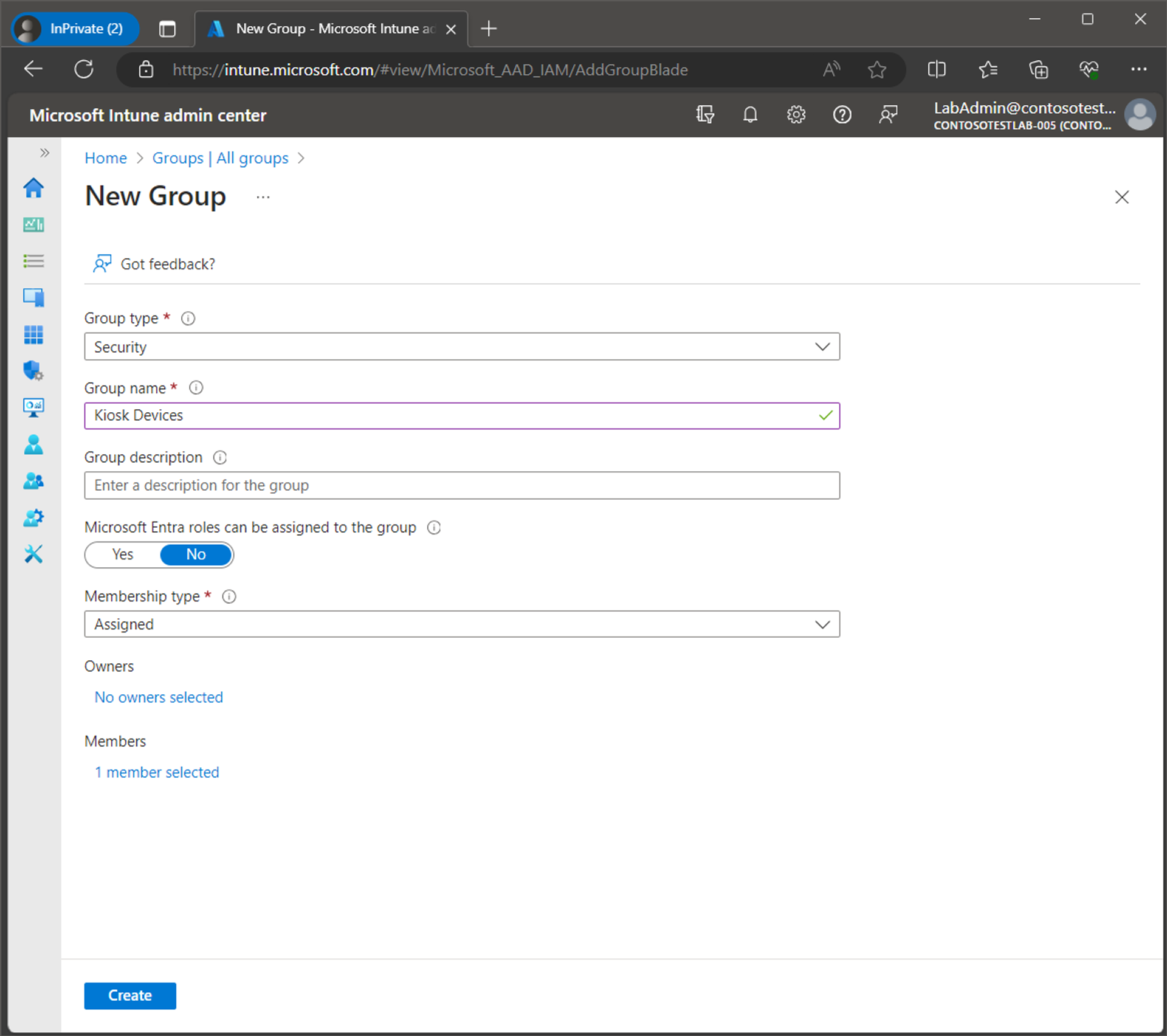
Task: Show info tooltip for Group type
Action: pyautogui.click(x=188, y=319)
